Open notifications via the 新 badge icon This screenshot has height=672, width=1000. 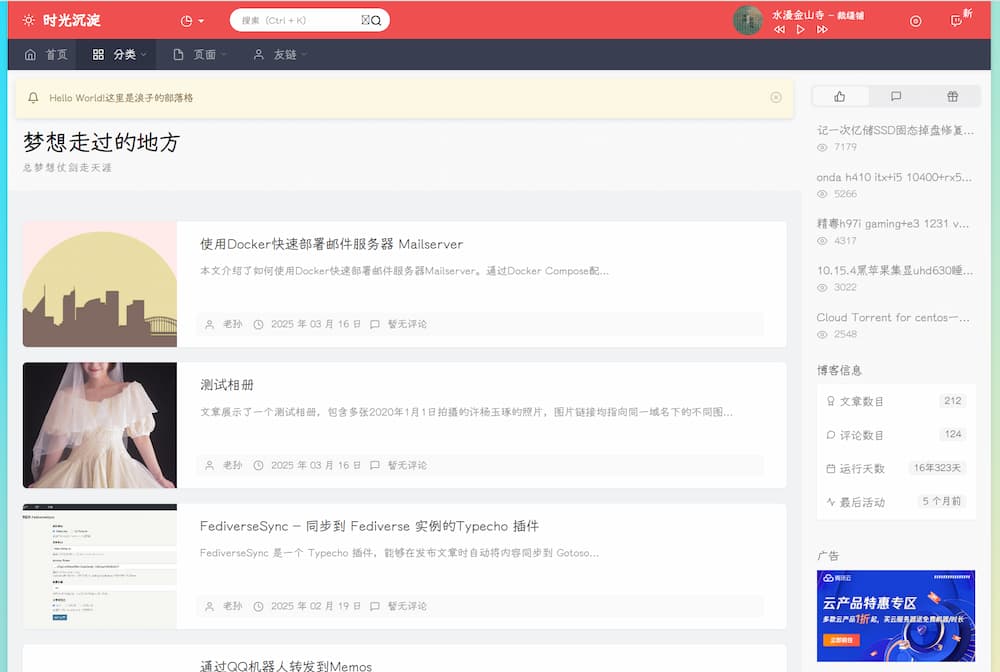point(958,20)
